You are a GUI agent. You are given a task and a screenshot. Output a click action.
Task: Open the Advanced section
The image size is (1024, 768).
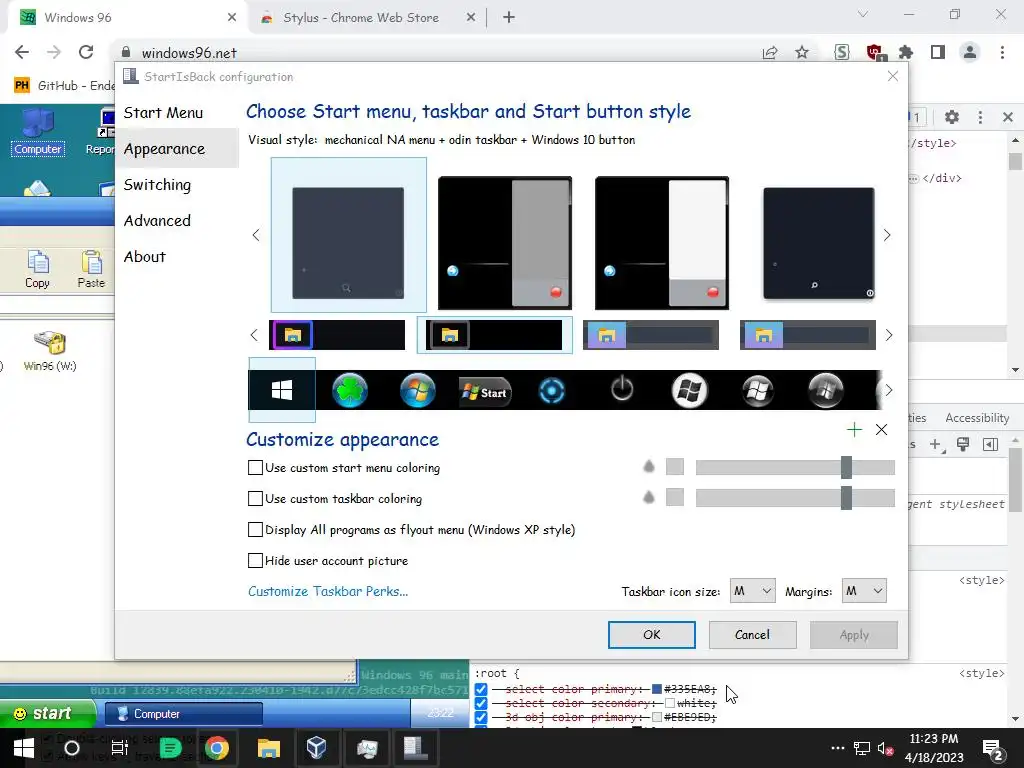click(157, 221)
